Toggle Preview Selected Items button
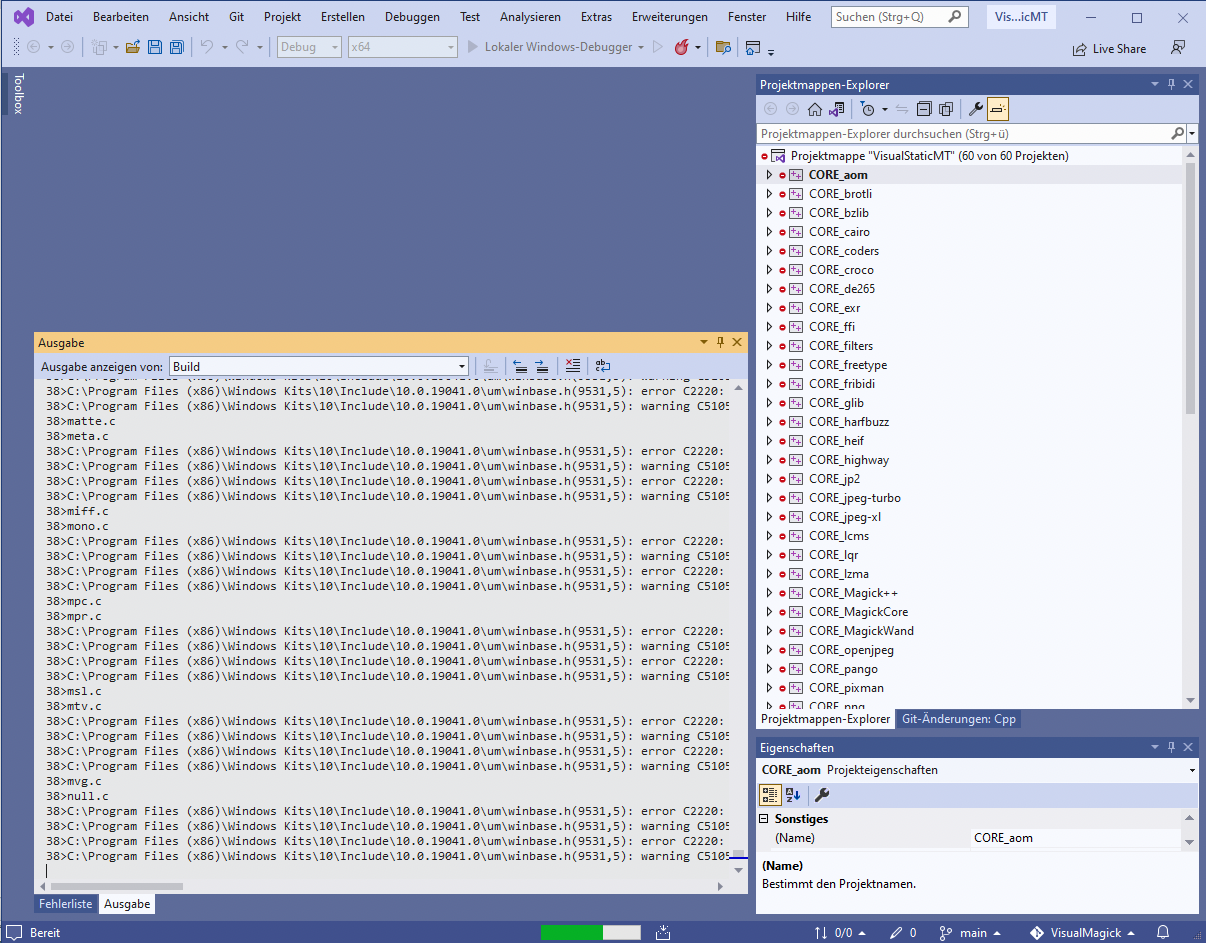This screenshot has width=1206, height=943. pos(998,109)
